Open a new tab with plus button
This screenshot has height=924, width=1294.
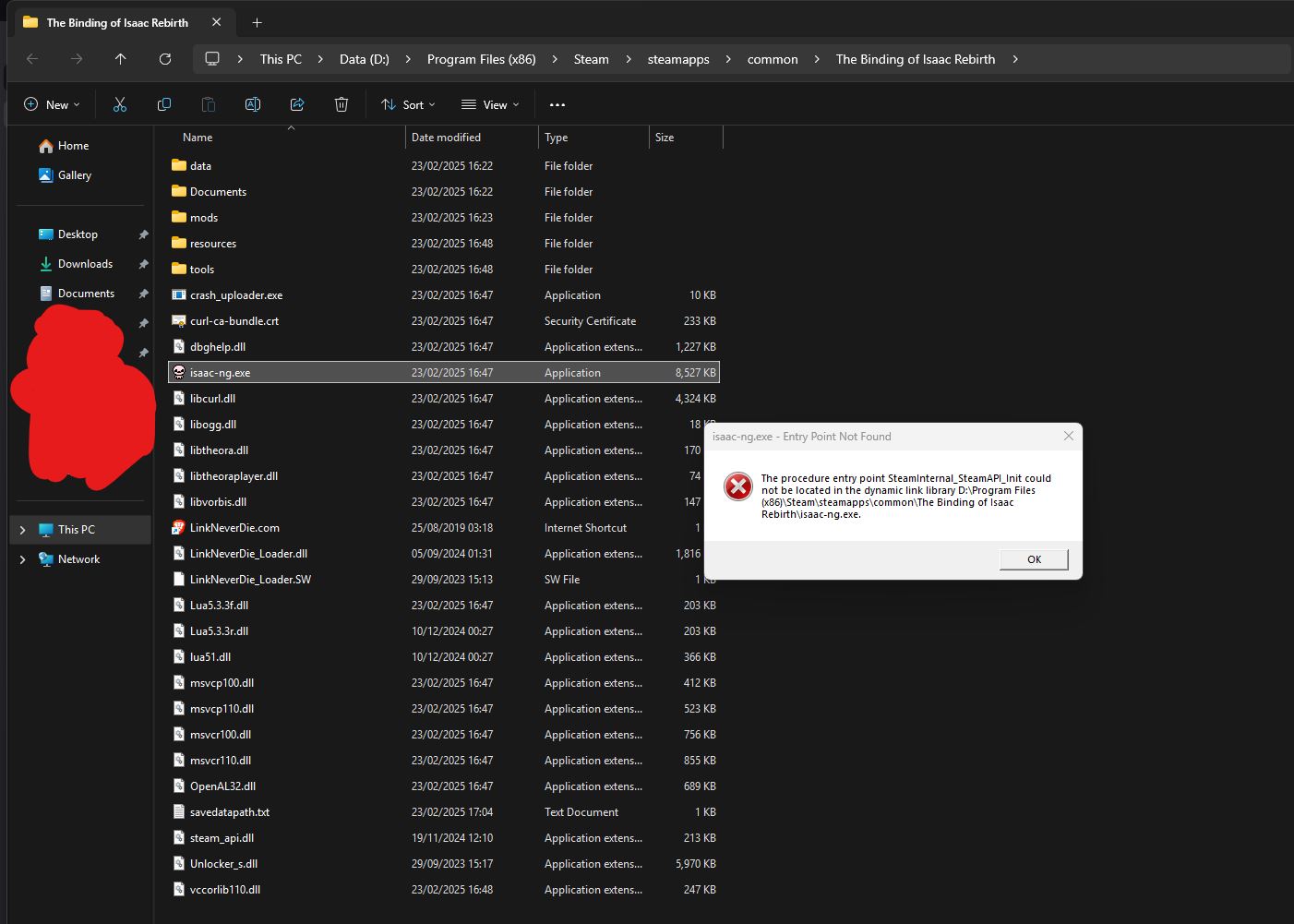point(258,22)
